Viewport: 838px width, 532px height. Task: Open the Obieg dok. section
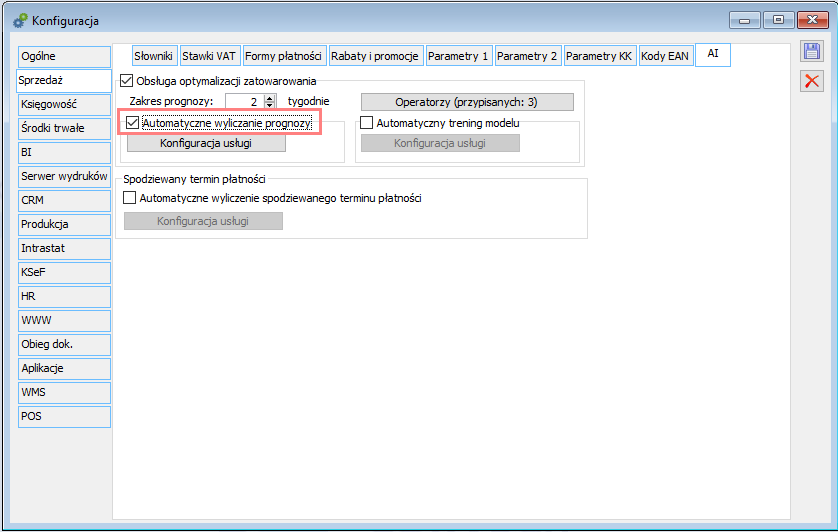(64, 345)
